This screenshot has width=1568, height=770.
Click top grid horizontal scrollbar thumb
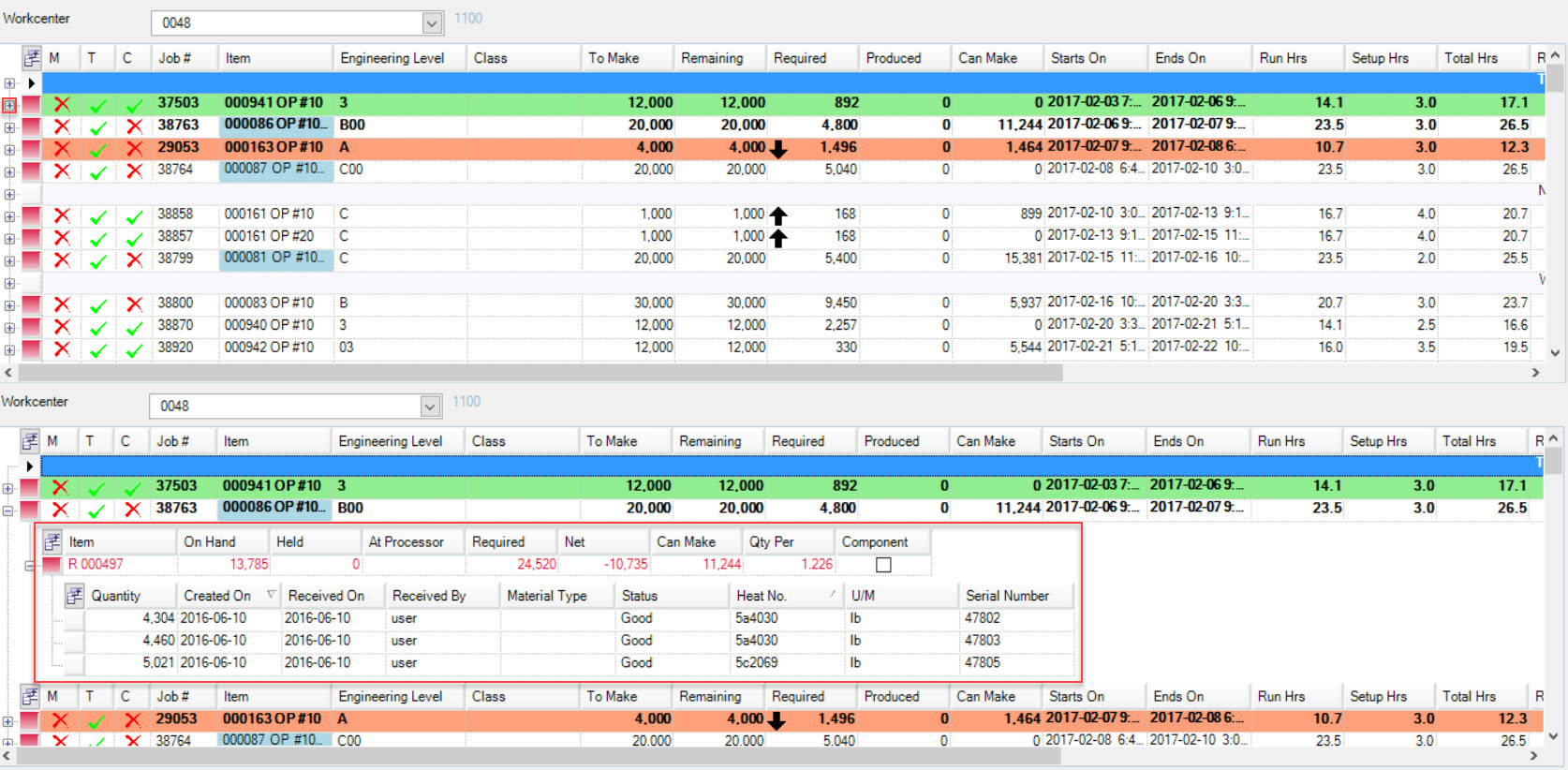(x=539, y=372)
